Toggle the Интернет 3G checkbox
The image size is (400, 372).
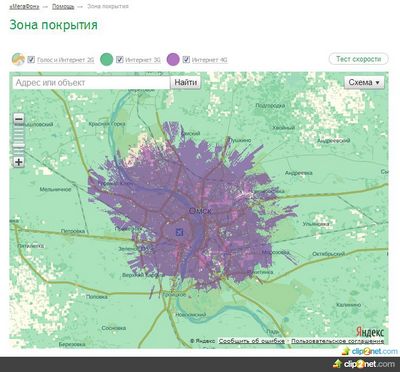pos(120,60)
